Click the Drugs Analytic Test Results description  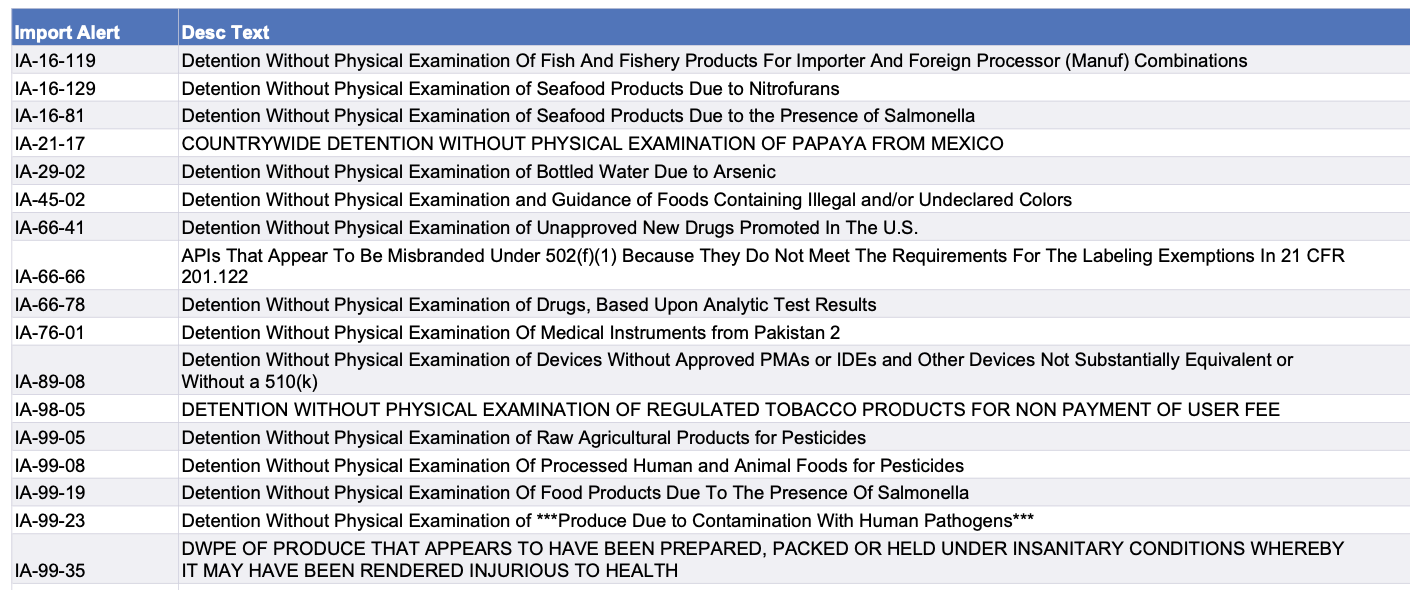click(528, 305)
